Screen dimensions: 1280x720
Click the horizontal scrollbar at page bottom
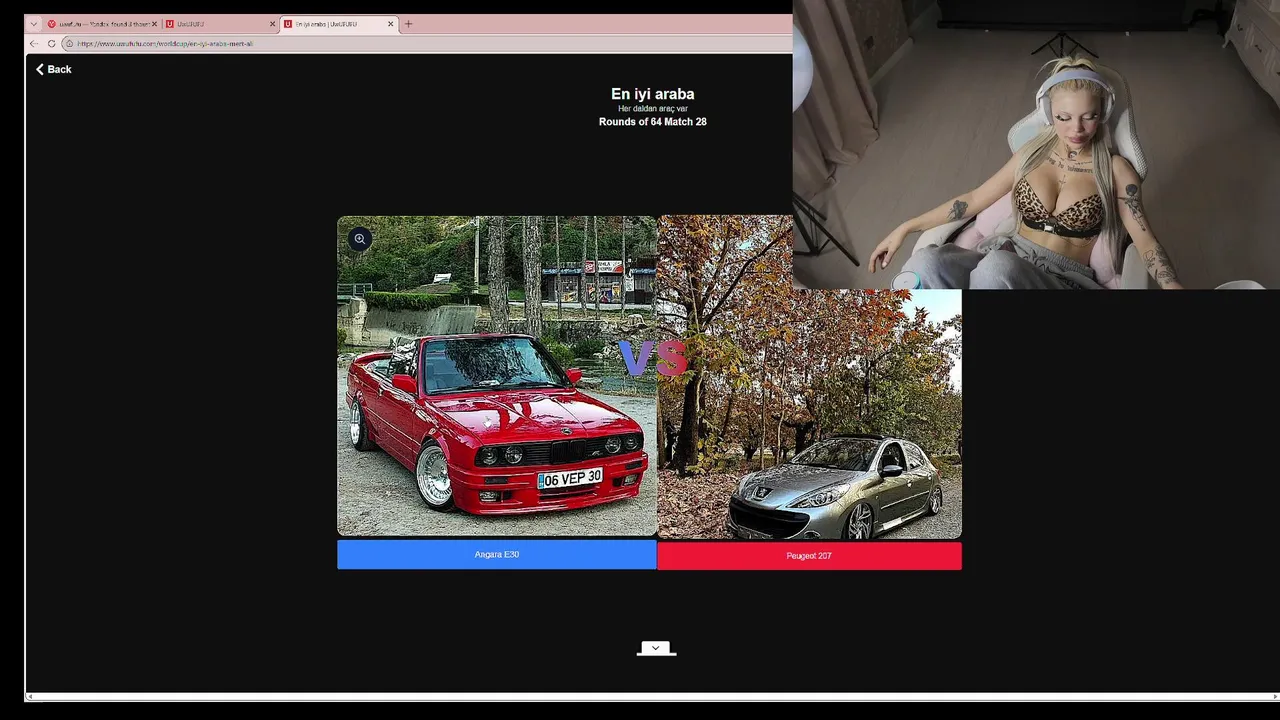pyautogui.click(x=652, y=696)
